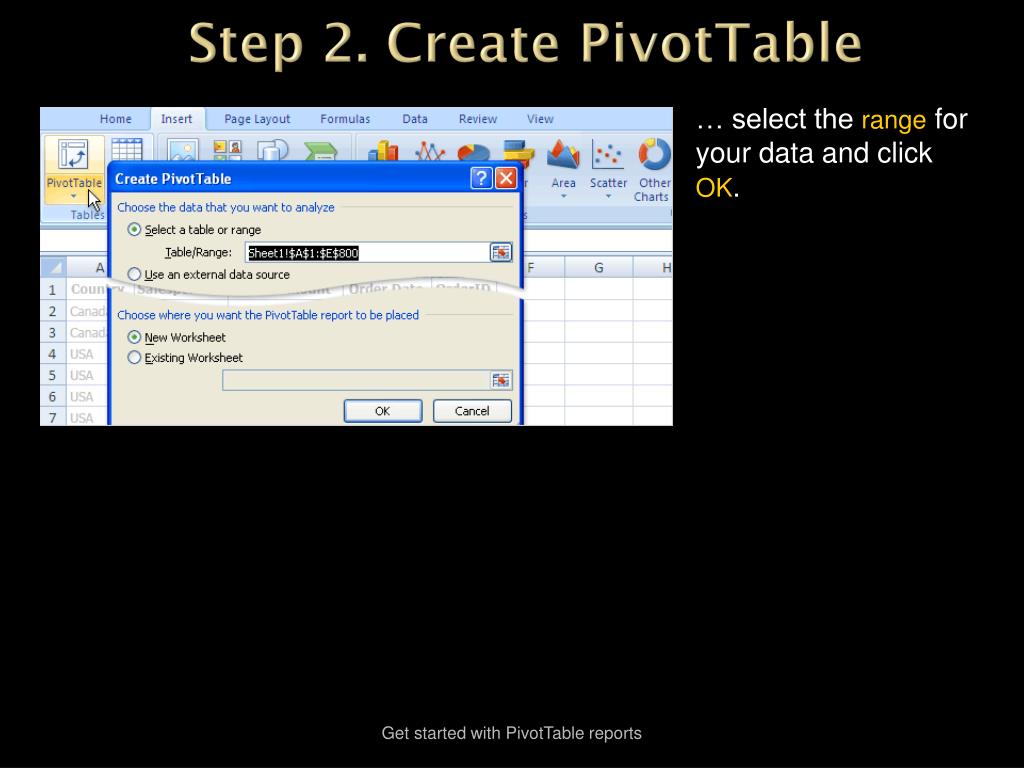This screenshot has width=1024, height=768.
Task: Open the Clip Art icon
Action: coord(227,150)
